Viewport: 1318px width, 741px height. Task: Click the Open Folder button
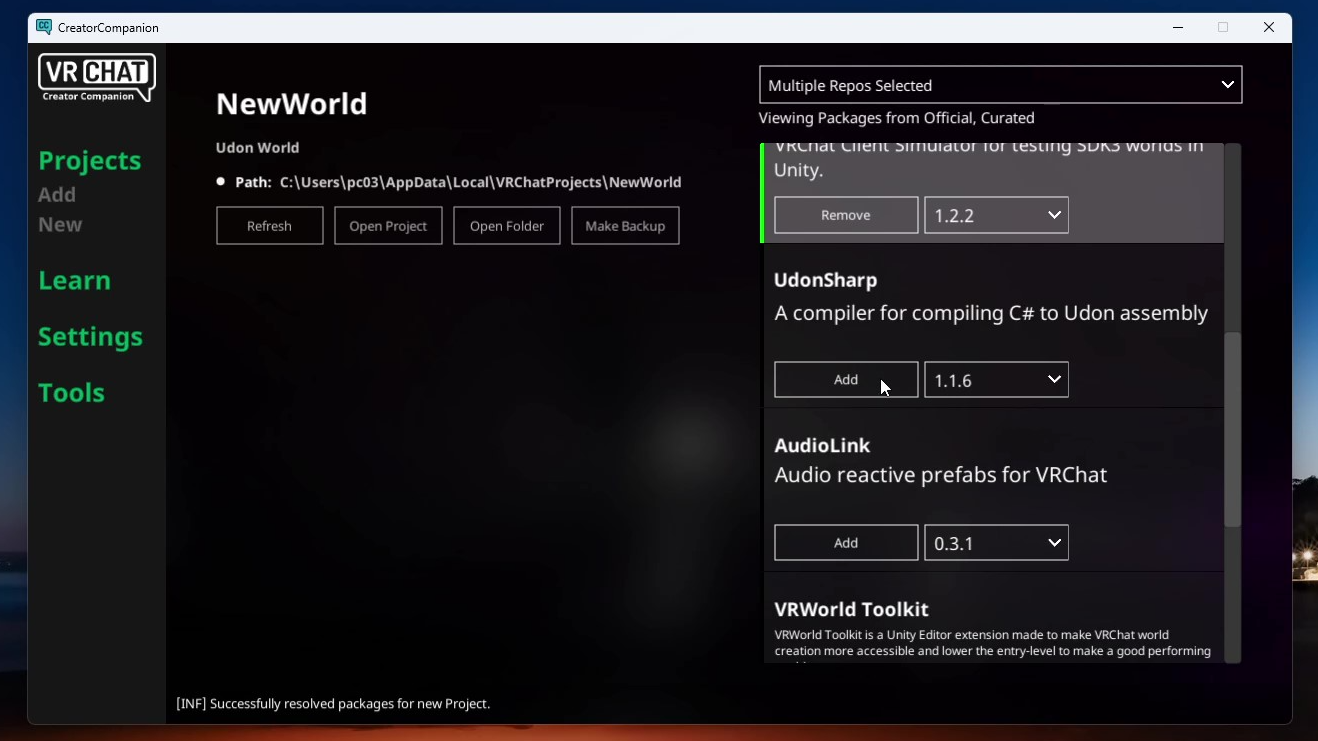pos(507,226)
